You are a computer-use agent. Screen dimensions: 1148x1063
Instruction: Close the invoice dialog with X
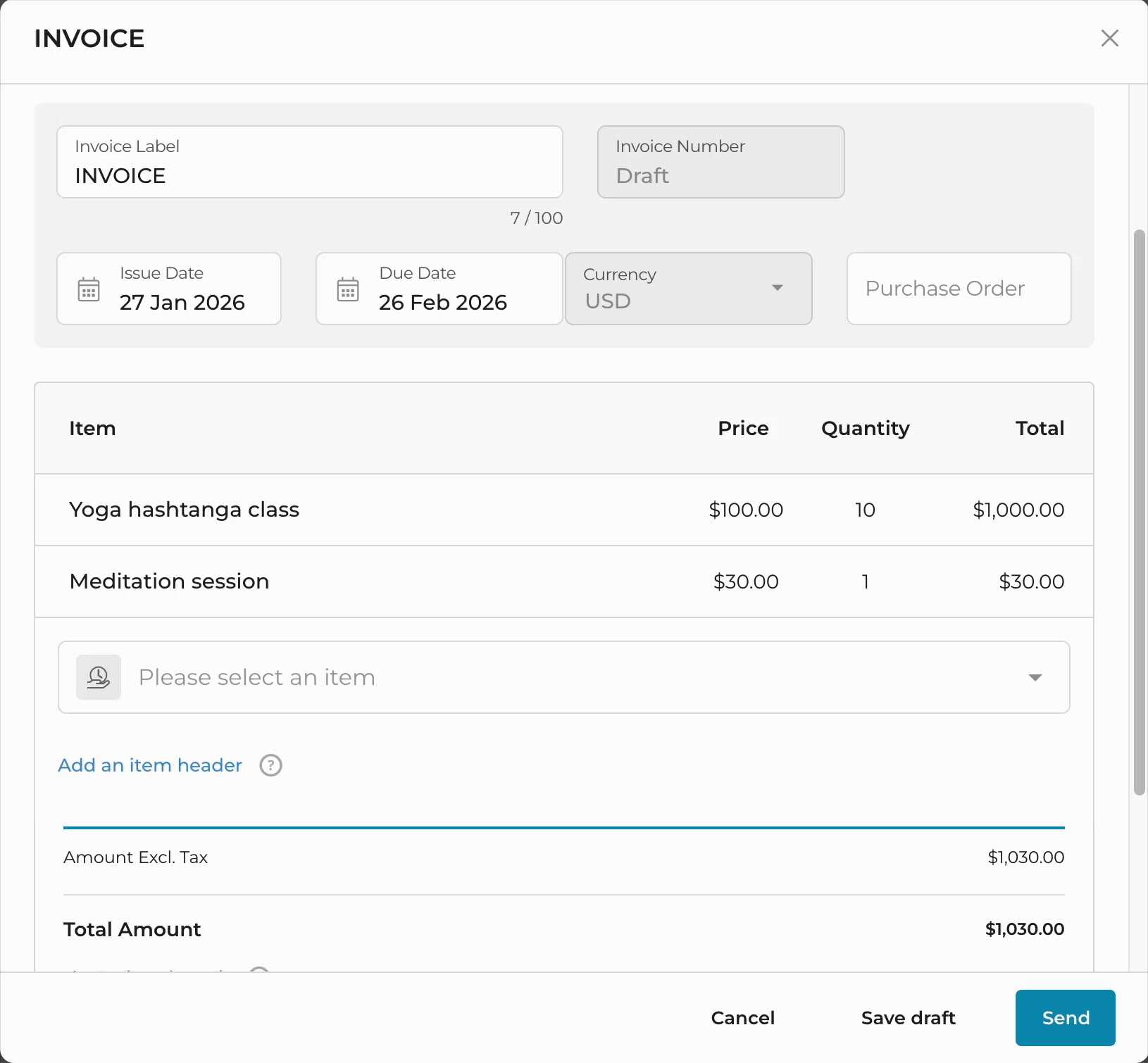coord(1109,38)
